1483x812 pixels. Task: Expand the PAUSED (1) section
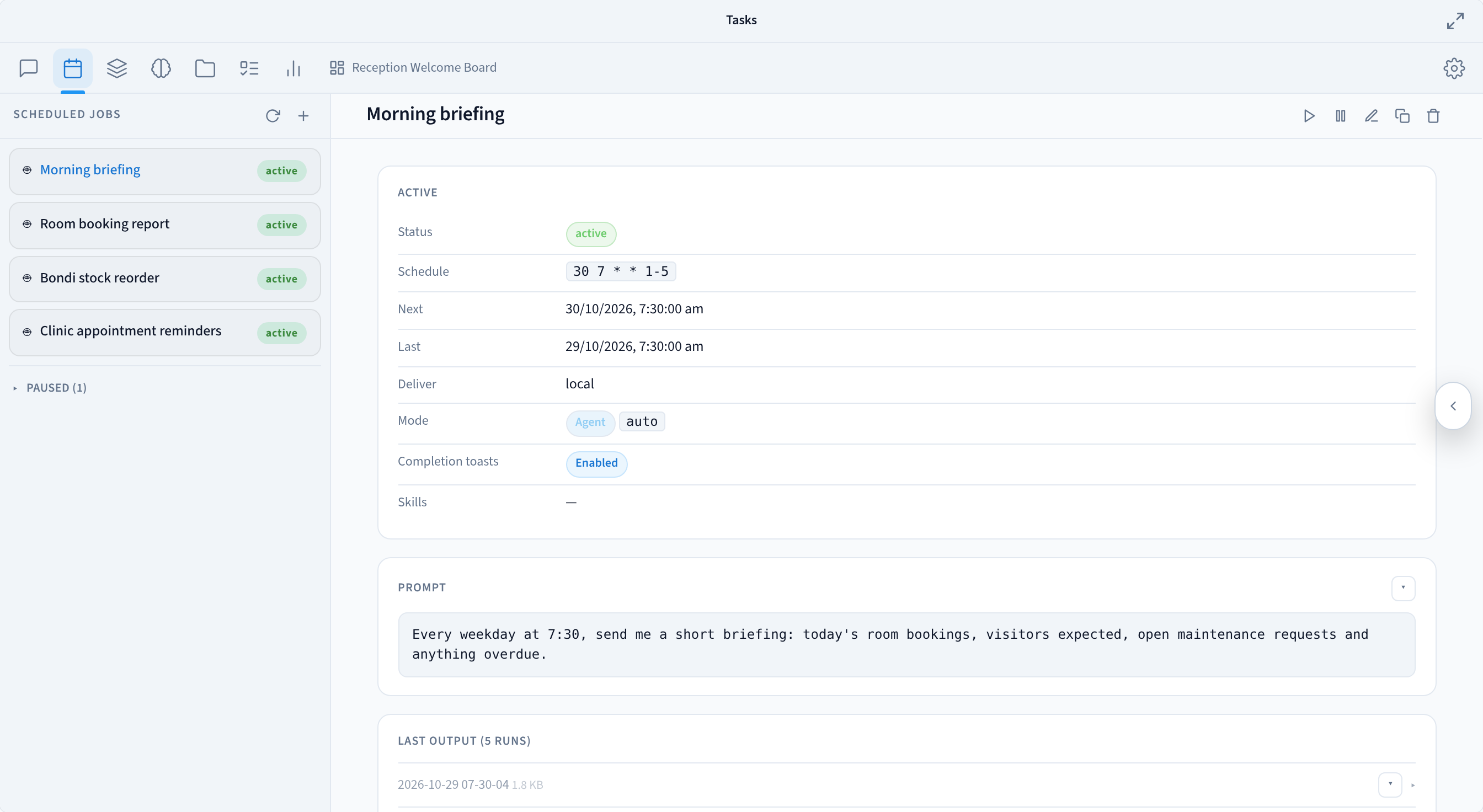point(50,388)
